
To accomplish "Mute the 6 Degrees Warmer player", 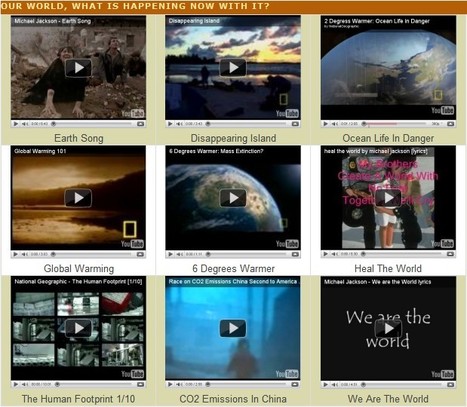I will [x=179, y=254].
